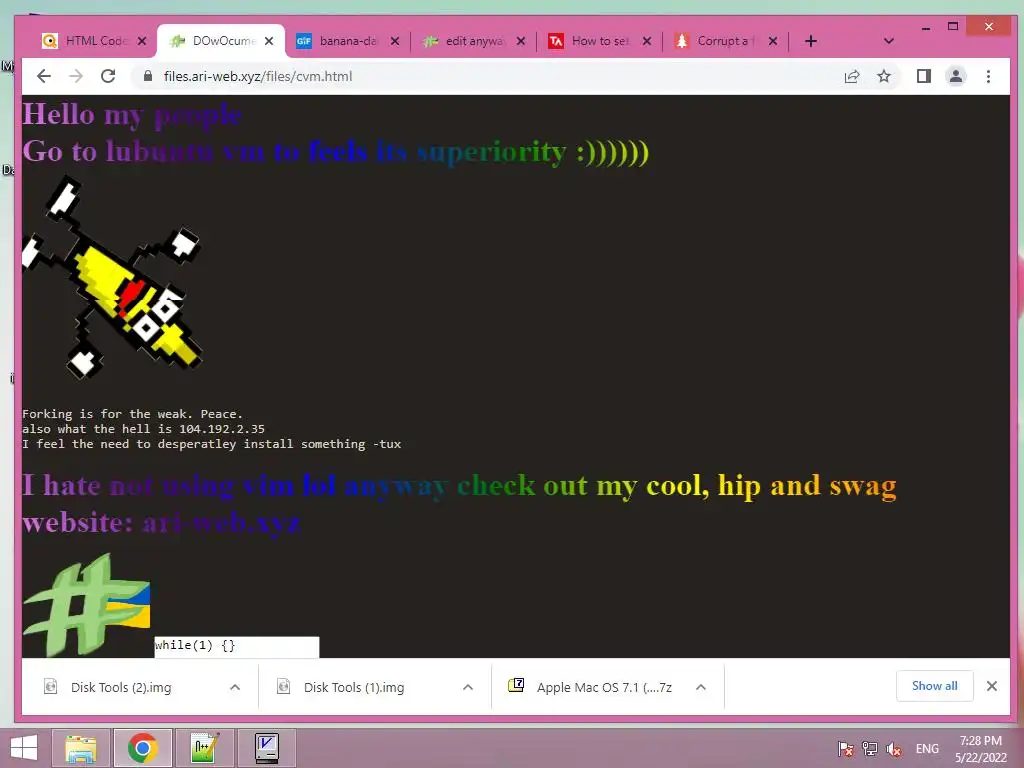
Task: Open the Mac emulator taskbar icon
Action: point(266,748)
